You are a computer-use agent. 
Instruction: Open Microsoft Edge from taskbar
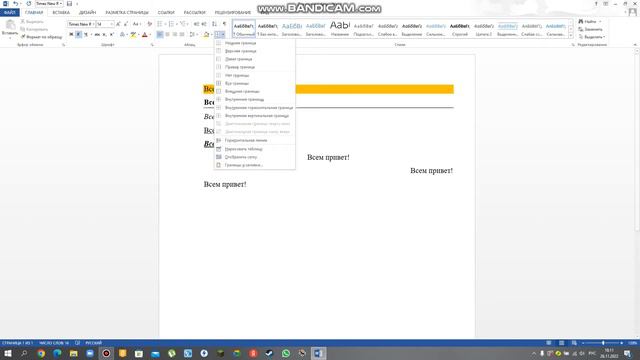57,353
